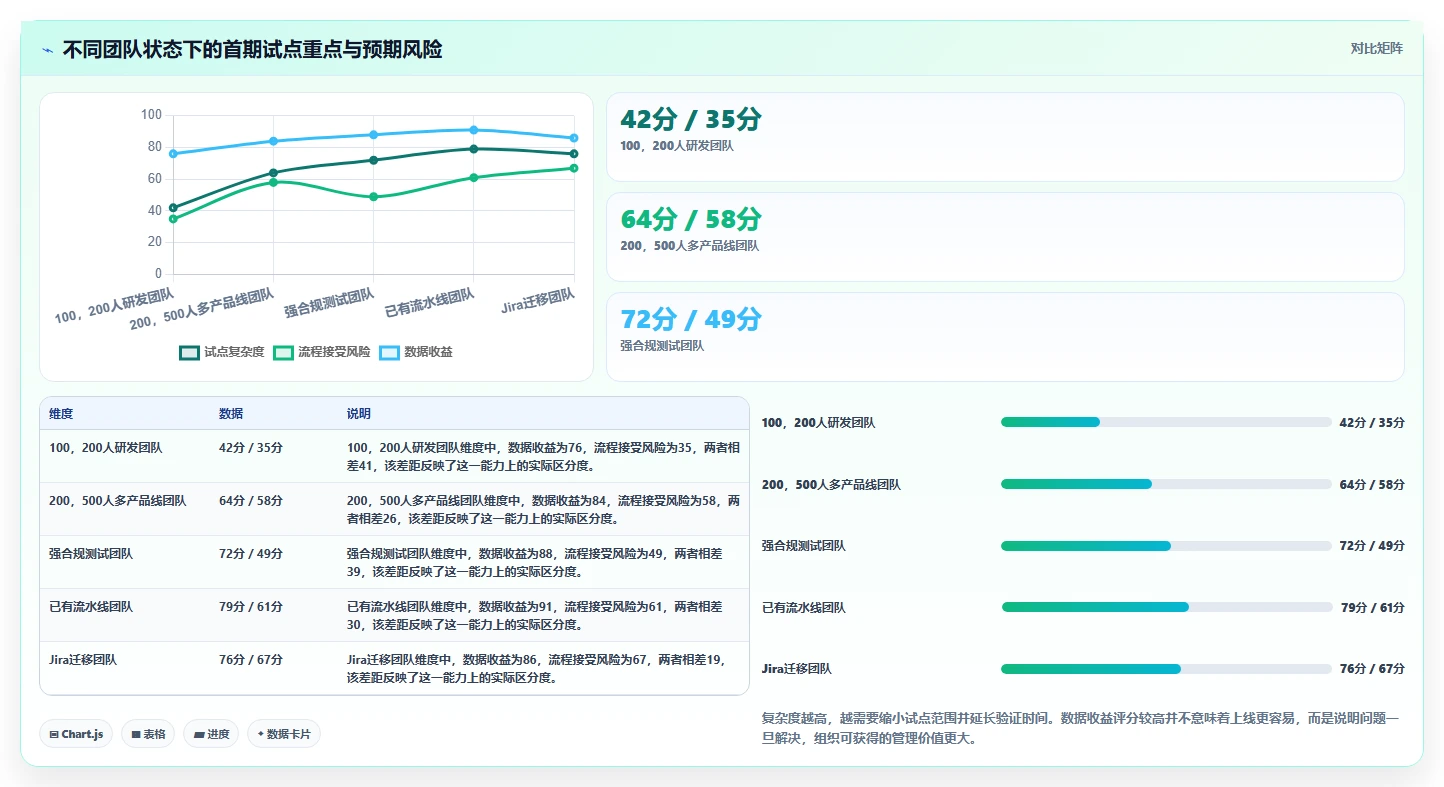This screenshot has width=1444, height=787.
Task: Toggle the 试点复杂度 legend item
Action: tap(222, 352)
